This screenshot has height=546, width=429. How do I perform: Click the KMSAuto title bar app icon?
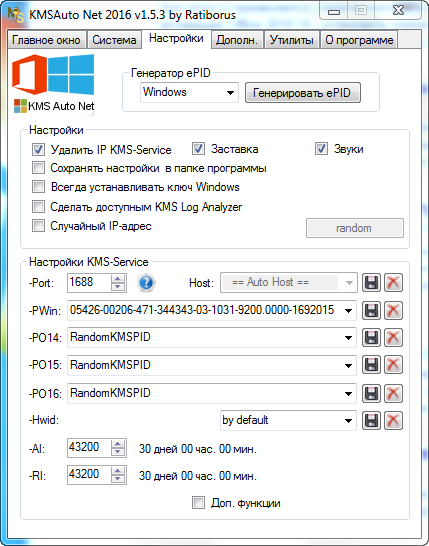pos(15,15)
